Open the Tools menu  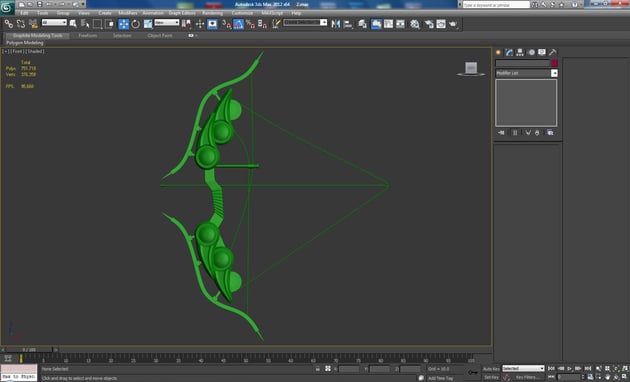pyautogui.click(x=43, y=13)
